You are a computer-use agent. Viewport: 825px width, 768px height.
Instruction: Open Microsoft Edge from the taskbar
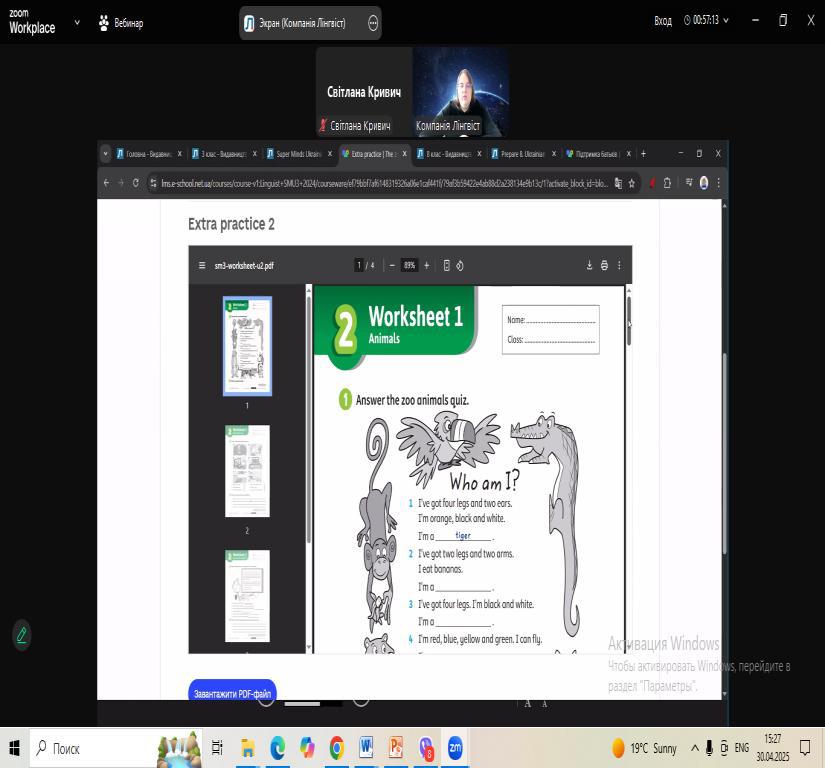click(x=277, y=748)
